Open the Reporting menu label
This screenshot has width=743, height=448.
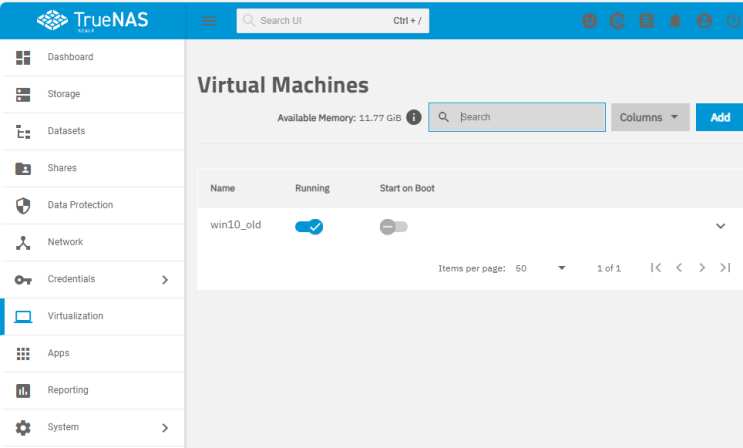(x=68, y=390)
